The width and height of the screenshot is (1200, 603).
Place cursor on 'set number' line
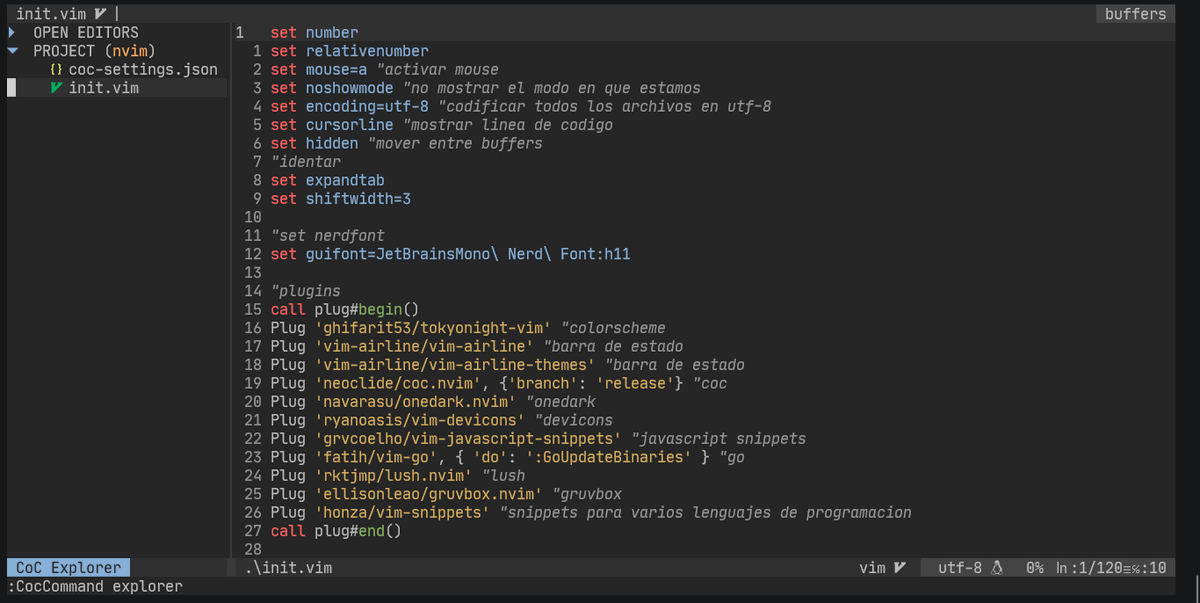click(314, 33)
